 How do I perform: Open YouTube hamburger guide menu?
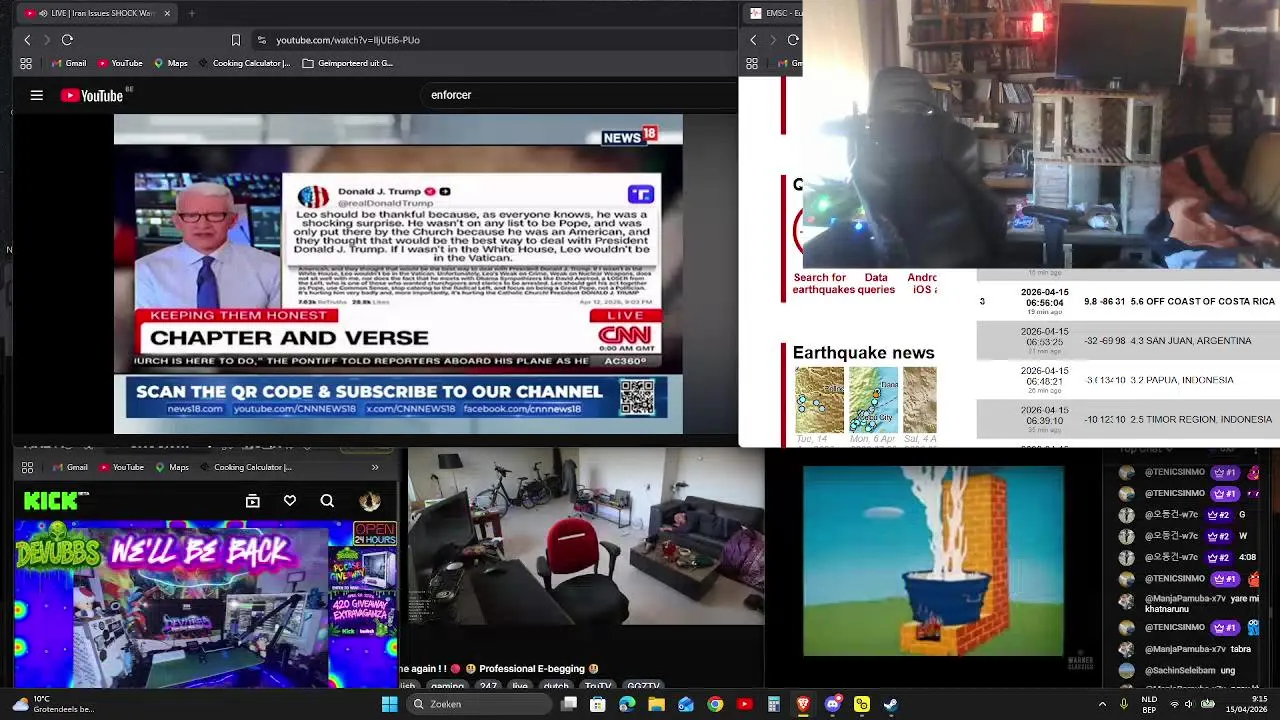(x=37, y=96)
